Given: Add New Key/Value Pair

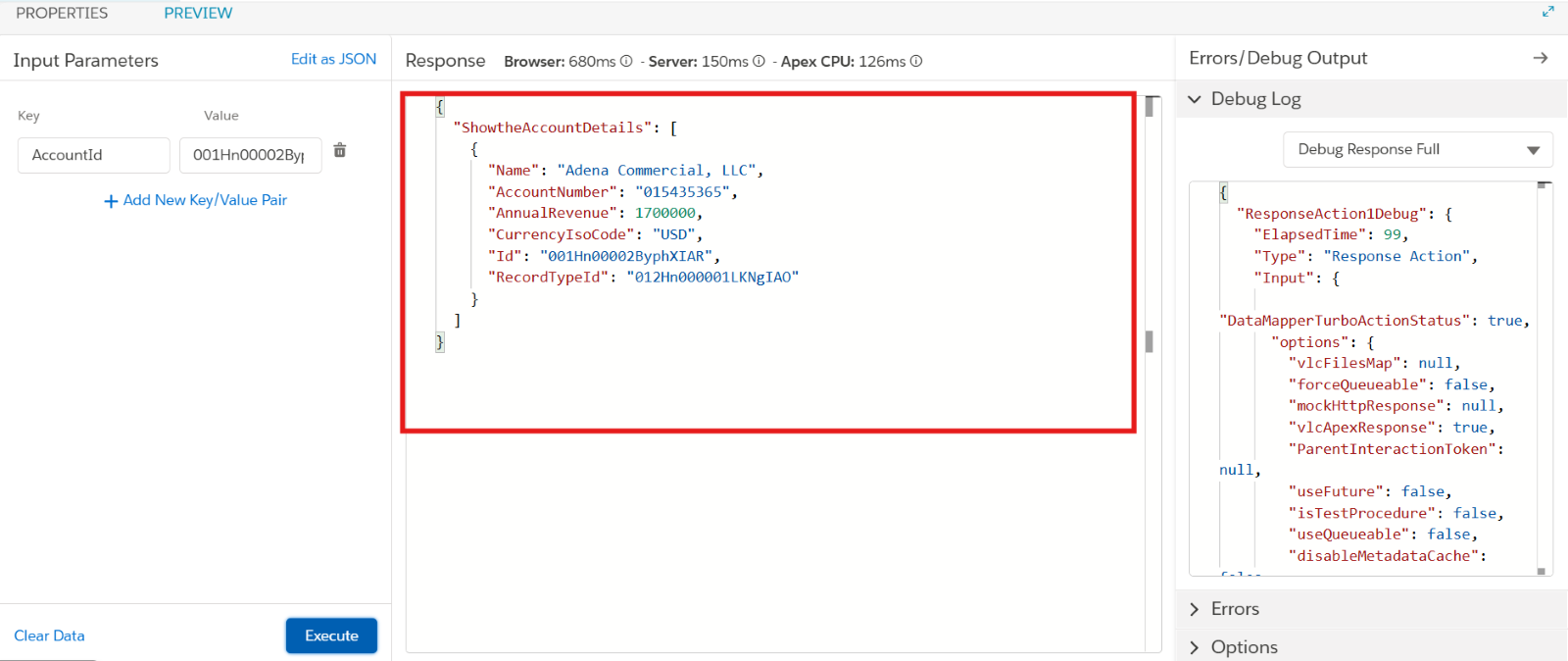Looking at the screenshot, I should [x=196, y=200].
